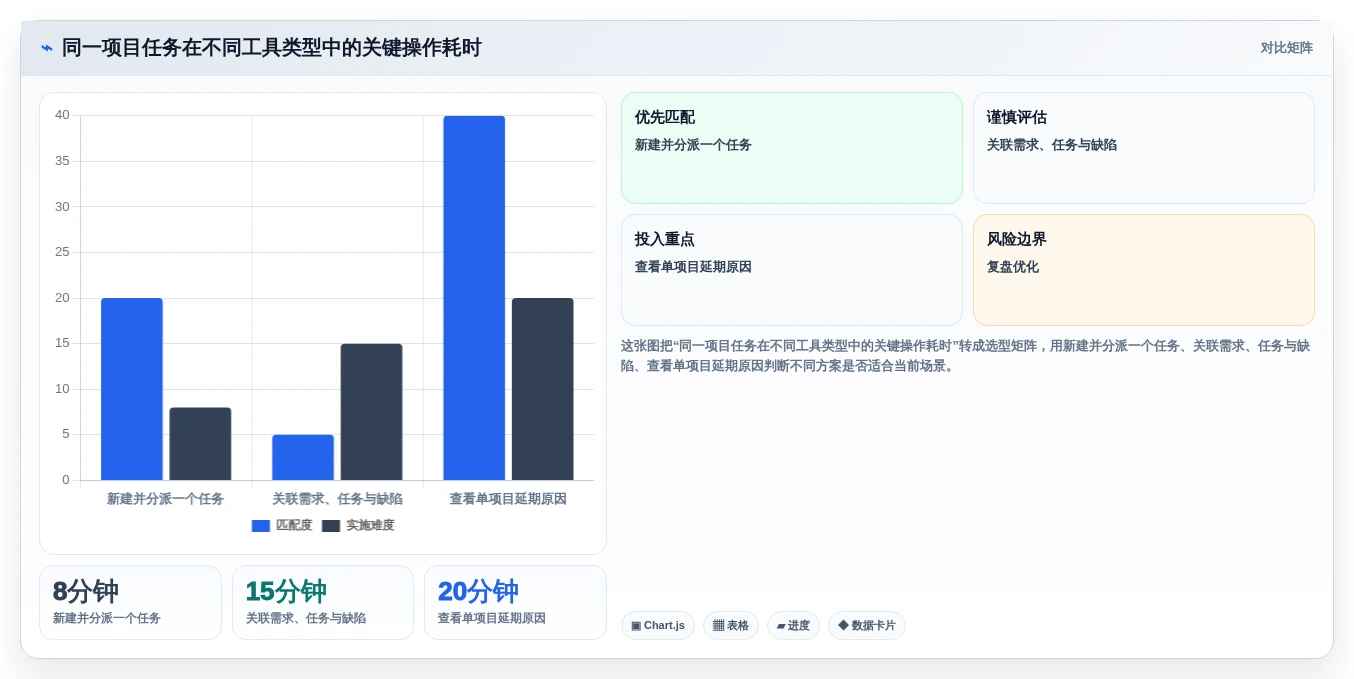
Task: Click the dark bar for 查看单项目延期原因
Action: coord(543,389)
